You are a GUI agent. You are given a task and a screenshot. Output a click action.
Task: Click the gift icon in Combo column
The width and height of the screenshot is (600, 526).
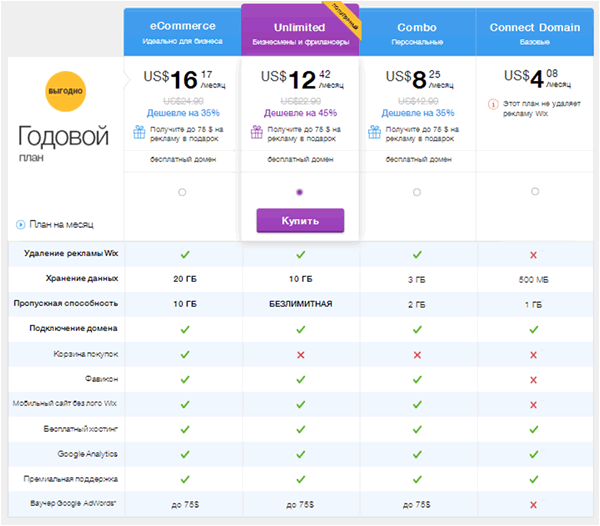pyautogui.click(x=374, y=132)
